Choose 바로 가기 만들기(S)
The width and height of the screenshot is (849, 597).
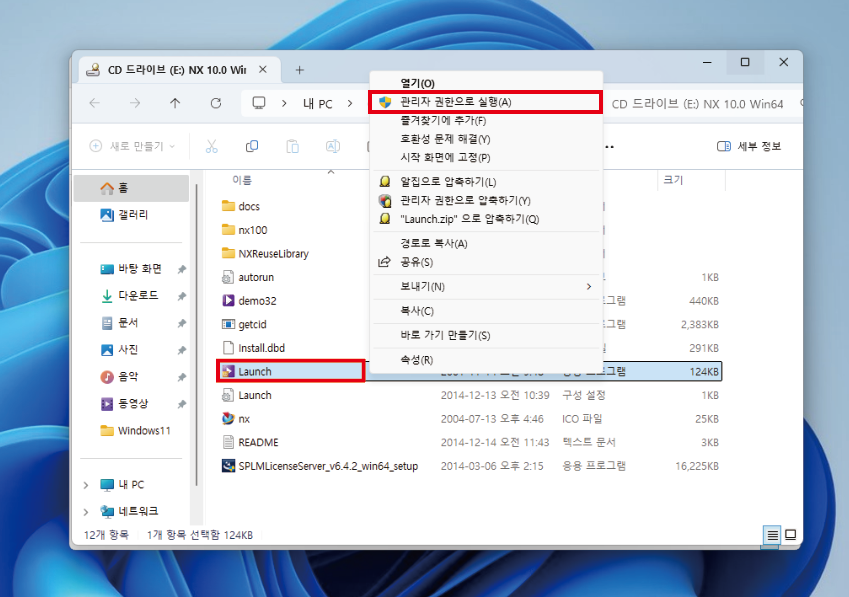click(x=486, y=335)
